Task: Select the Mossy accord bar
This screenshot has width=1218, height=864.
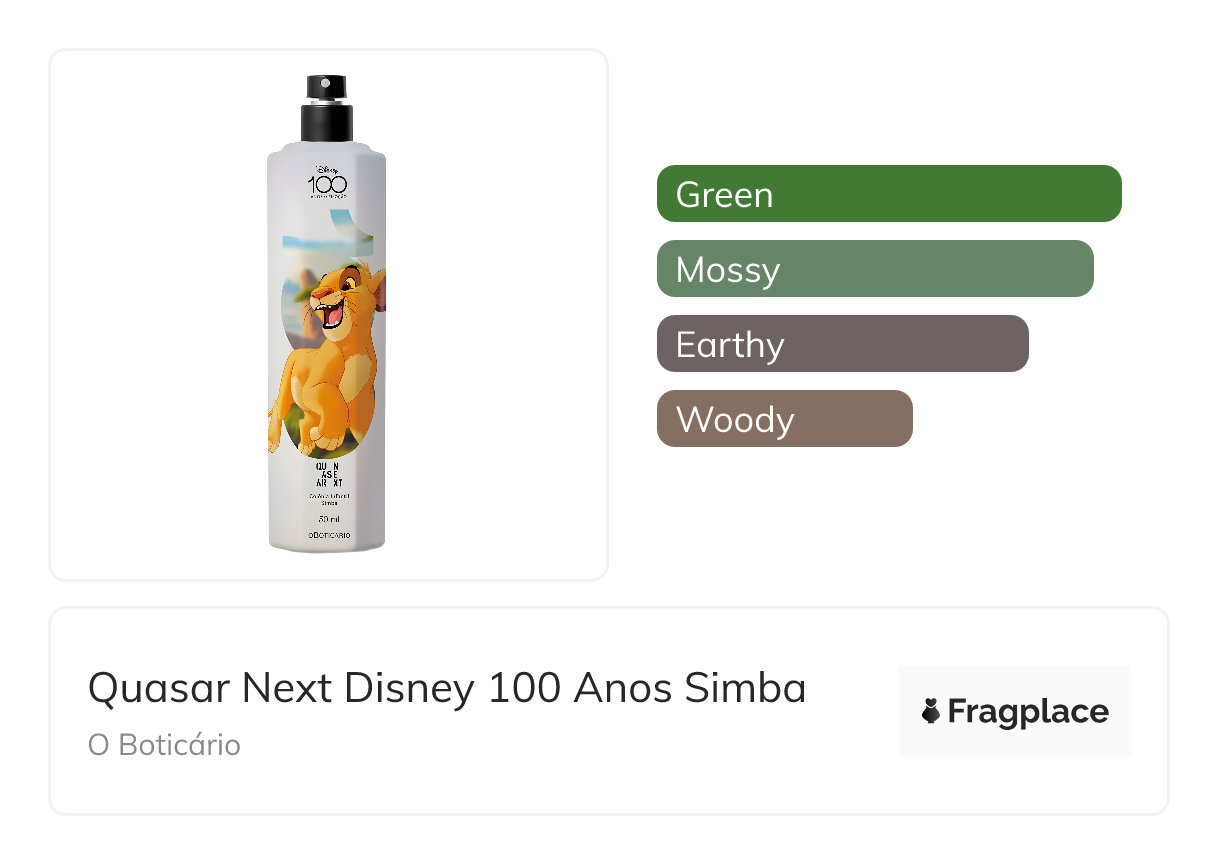Action: click(x=874, y=269)
